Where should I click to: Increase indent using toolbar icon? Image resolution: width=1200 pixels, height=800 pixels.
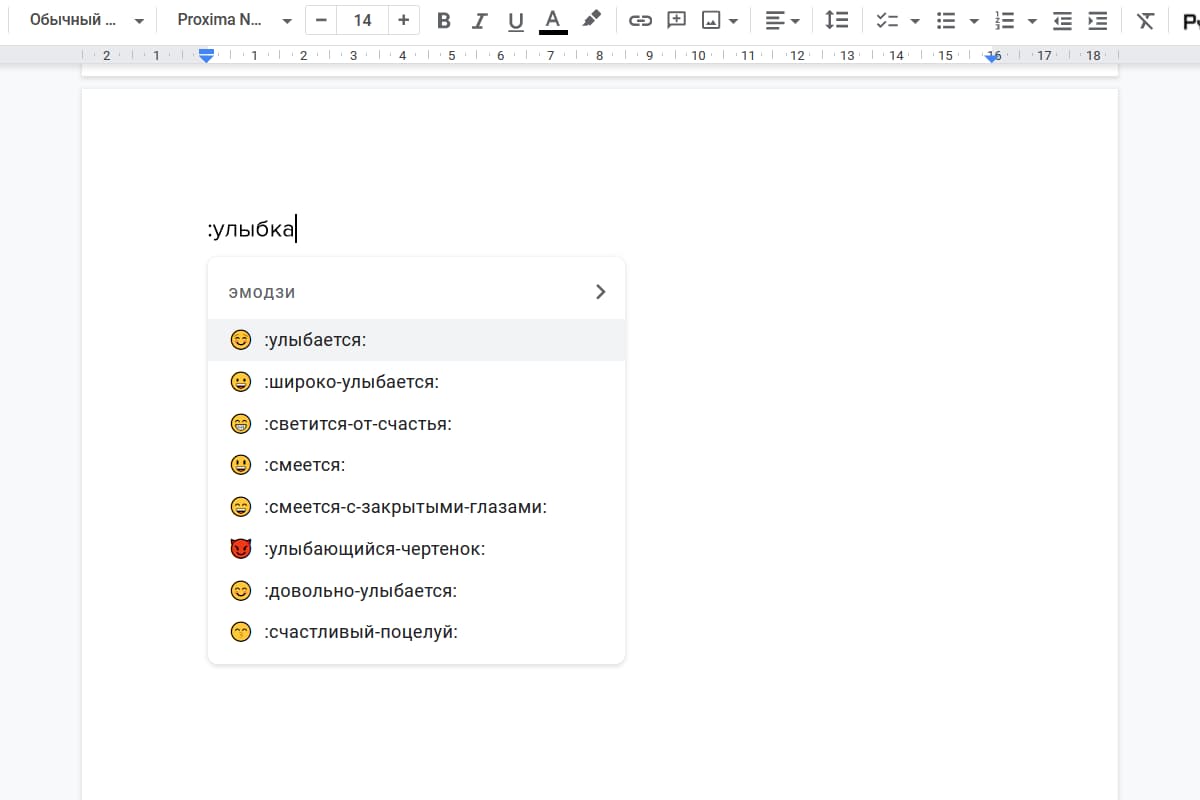[1097, 20]
